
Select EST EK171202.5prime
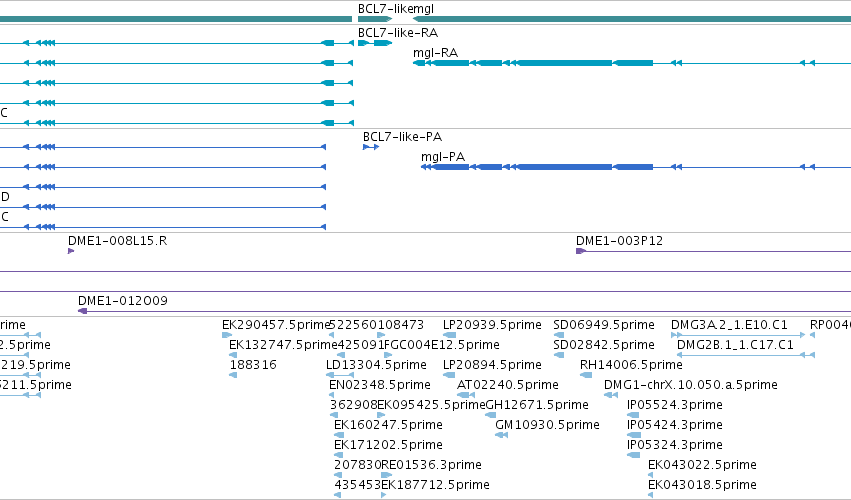click(388, 445)
